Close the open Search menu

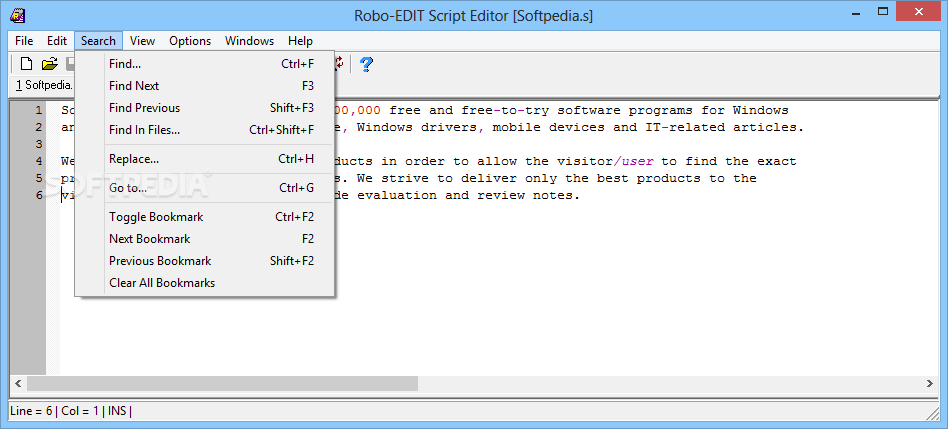point(99,41)
